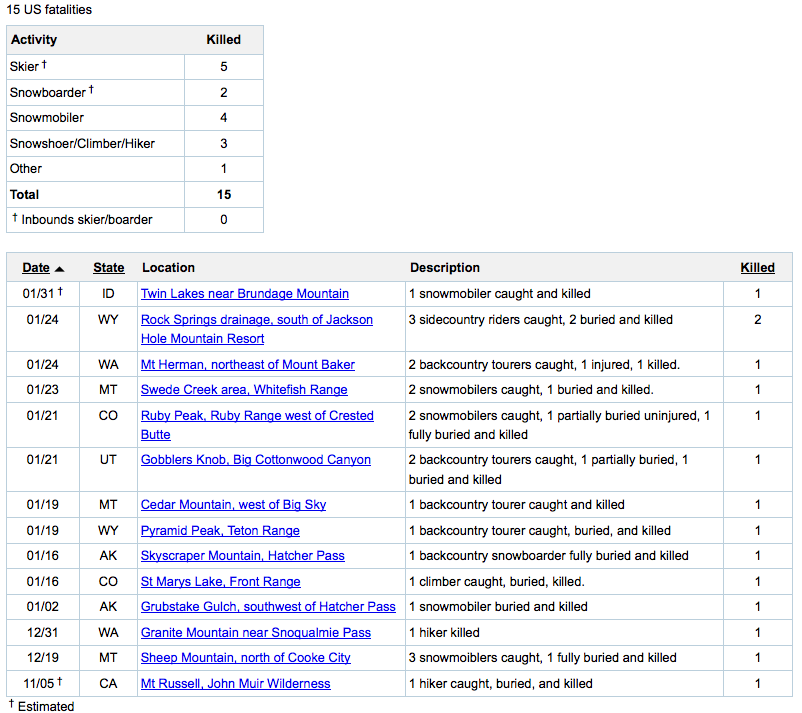
Task: Click '1 hiker caught, buried, and killed' description
Action: coord(501,684)
